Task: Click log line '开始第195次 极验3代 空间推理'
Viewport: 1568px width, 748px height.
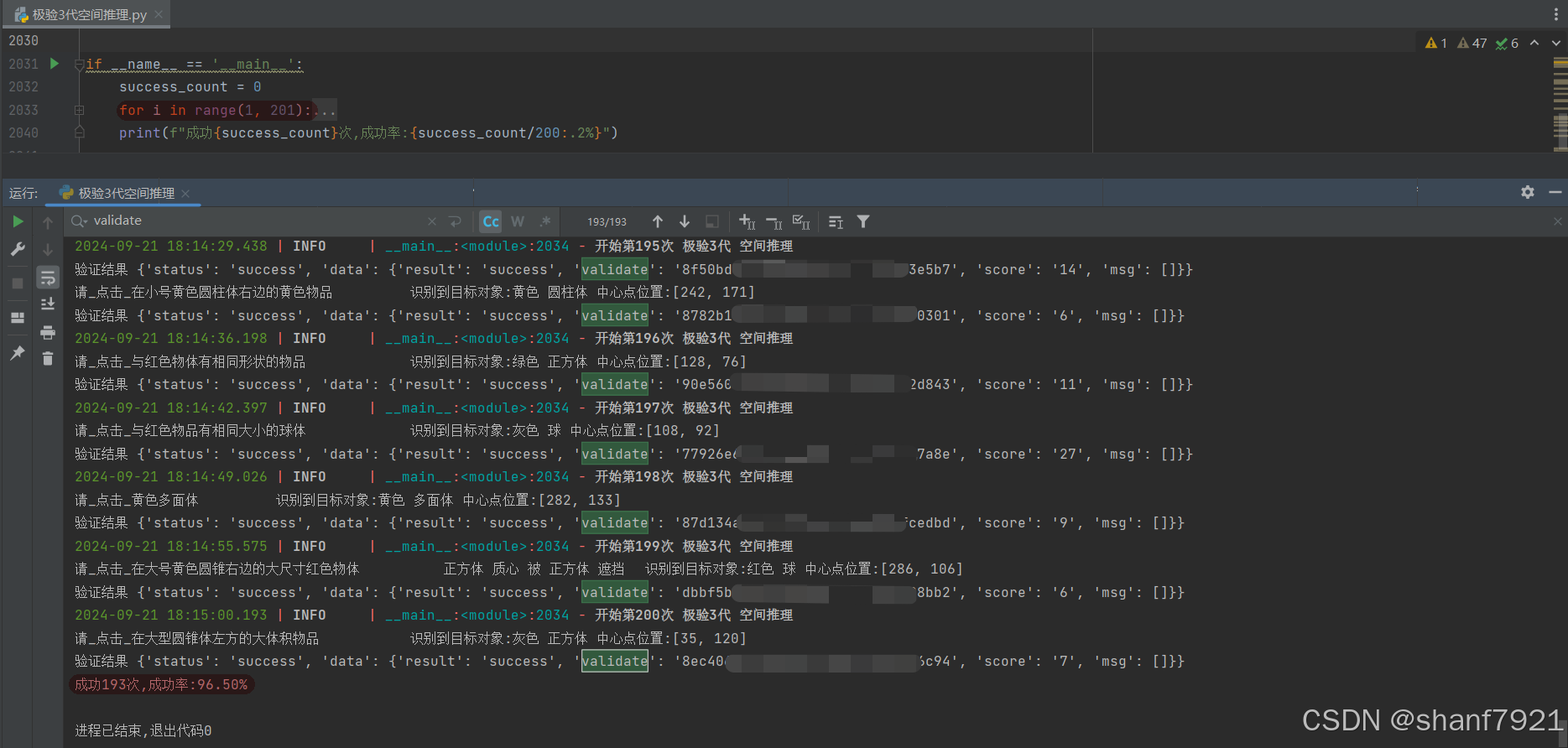Action: click(694, 246)
